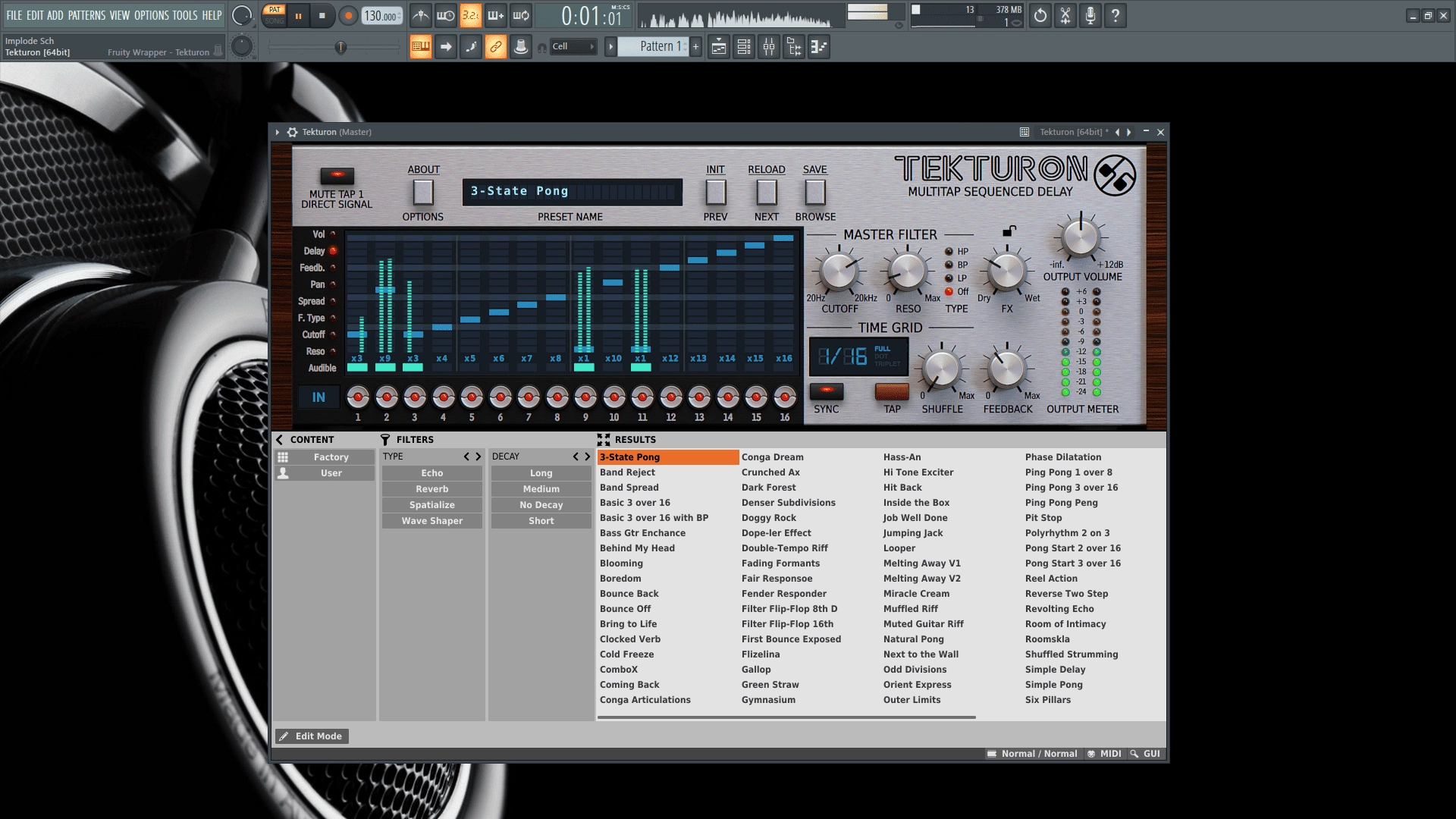Click the DECAY filter right chevron

tap(587, 457)
